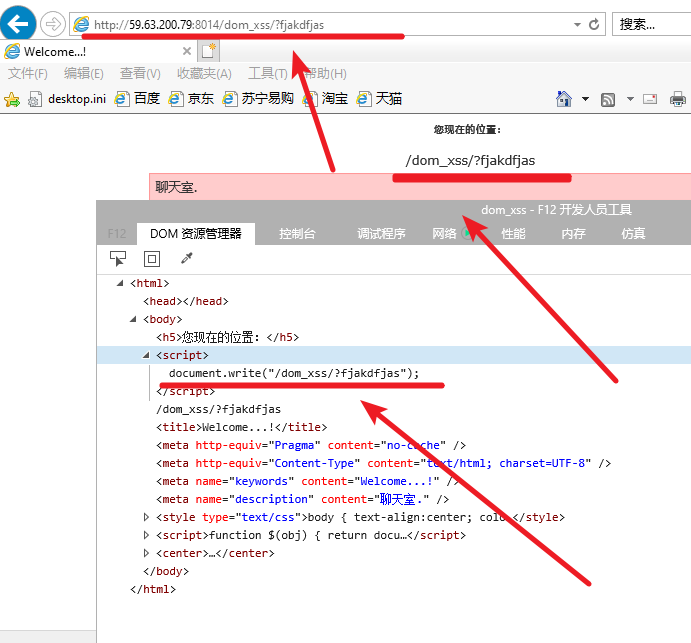The height and width of the screenshot is (643, 691).
Task: Open the desktop.ini favorites link
Action: click(68, 99)
